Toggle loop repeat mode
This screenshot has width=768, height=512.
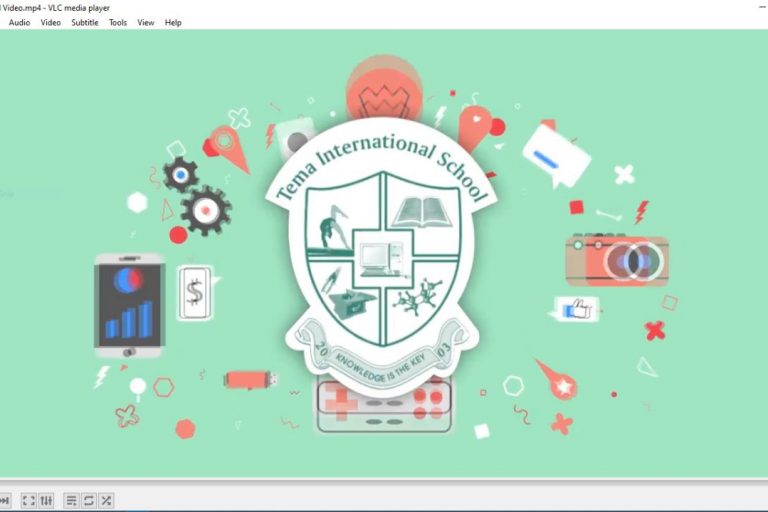click(x=89, y=500)
